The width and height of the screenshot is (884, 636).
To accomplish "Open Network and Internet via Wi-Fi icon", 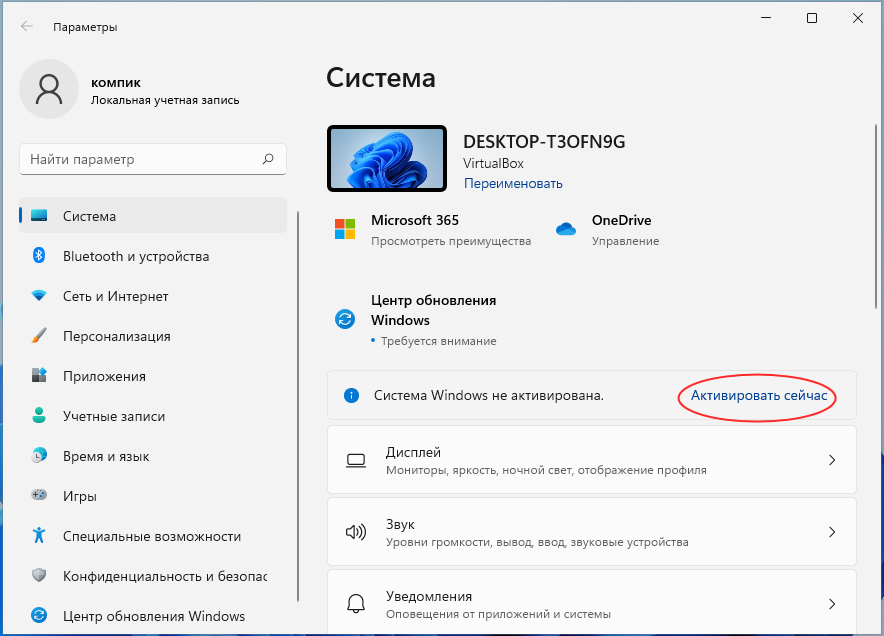I will click(x=39, y=296).
